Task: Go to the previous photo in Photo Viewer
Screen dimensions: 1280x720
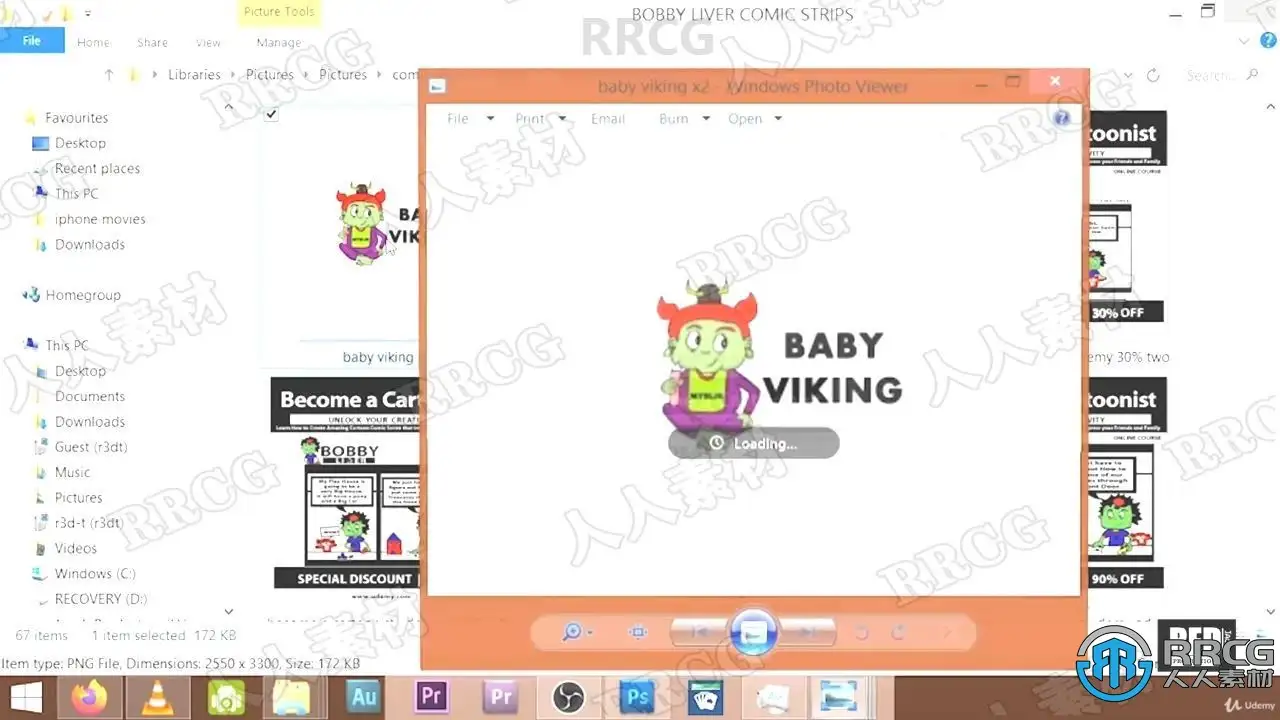Action: pyautogui.click(x=700, y=632)
